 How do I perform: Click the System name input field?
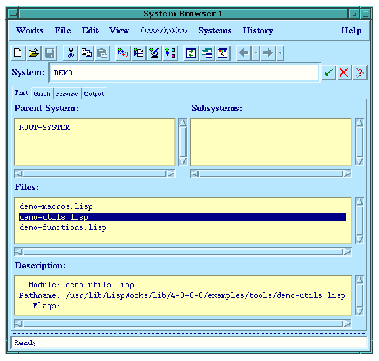click(x=184, y=73)
